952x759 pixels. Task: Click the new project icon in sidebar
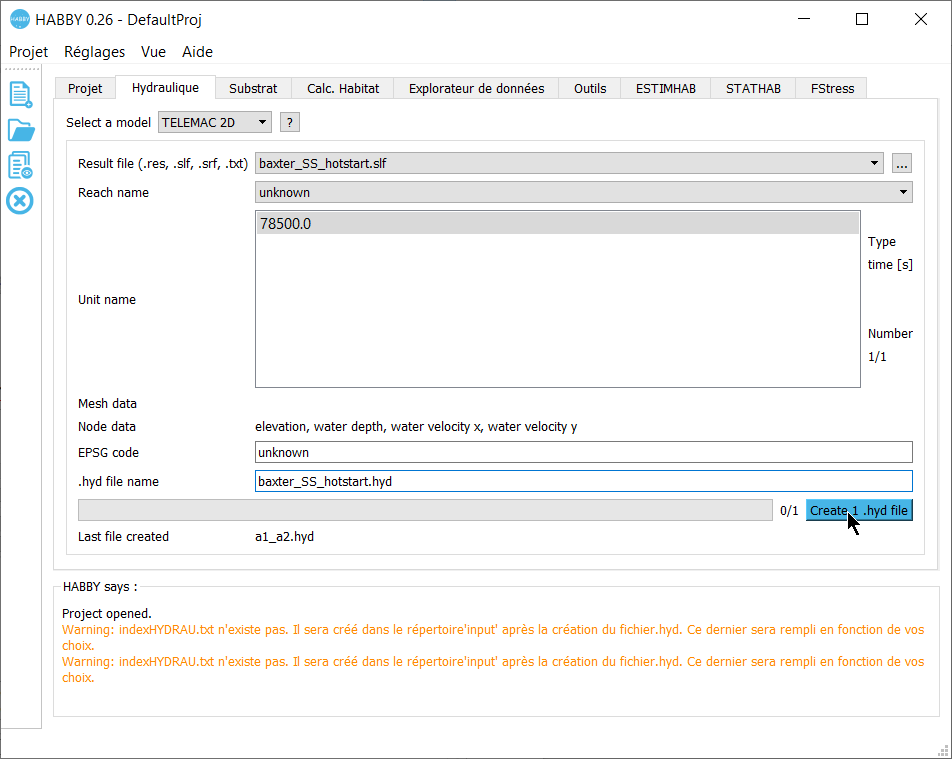pos(20,94)
